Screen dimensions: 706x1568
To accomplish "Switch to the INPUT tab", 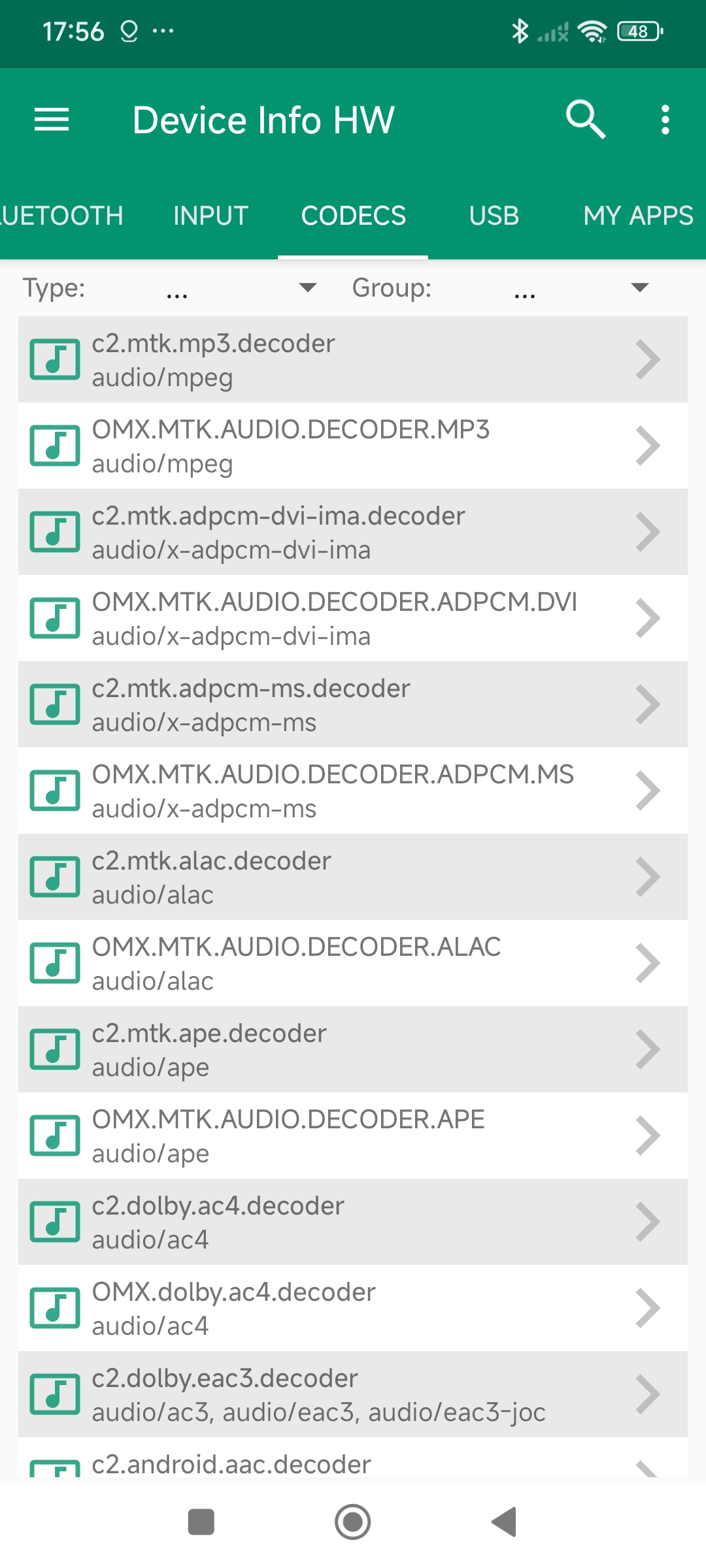I will [210, 216].
